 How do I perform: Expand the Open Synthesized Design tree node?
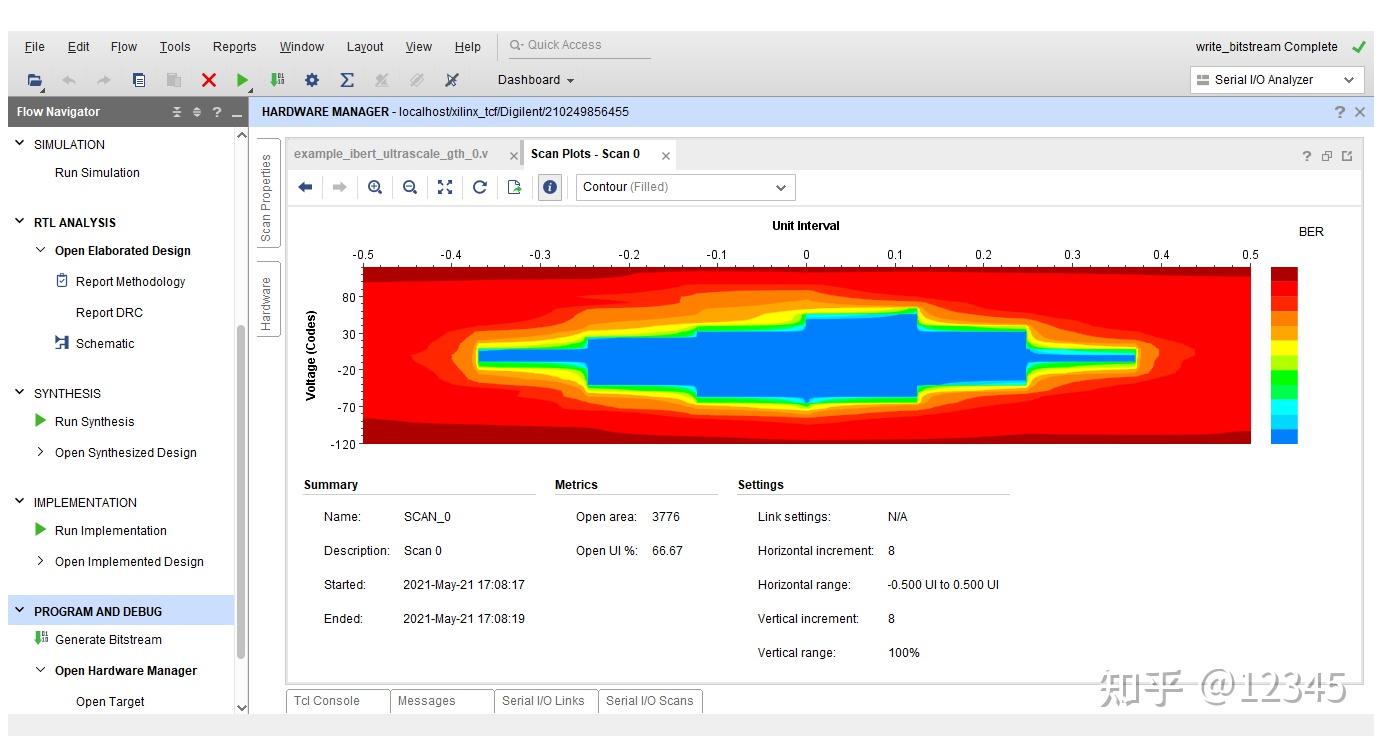point(40,452)
